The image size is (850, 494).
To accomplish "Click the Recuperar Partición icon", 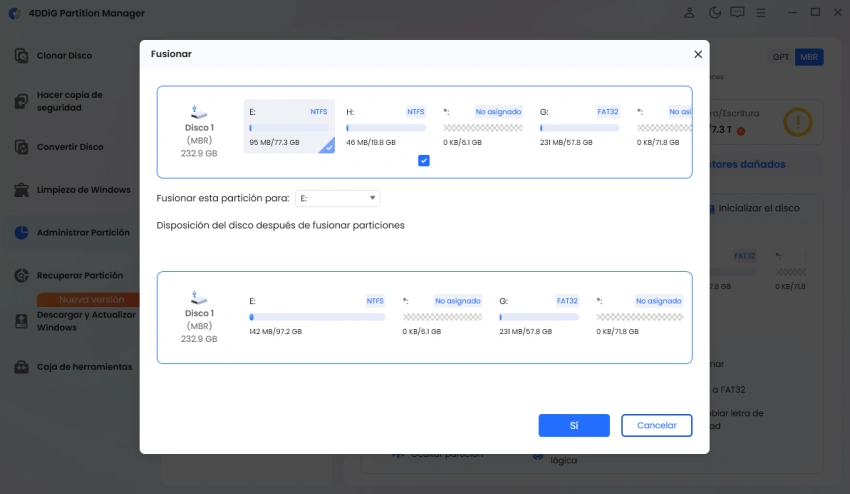I will [21, 275].
